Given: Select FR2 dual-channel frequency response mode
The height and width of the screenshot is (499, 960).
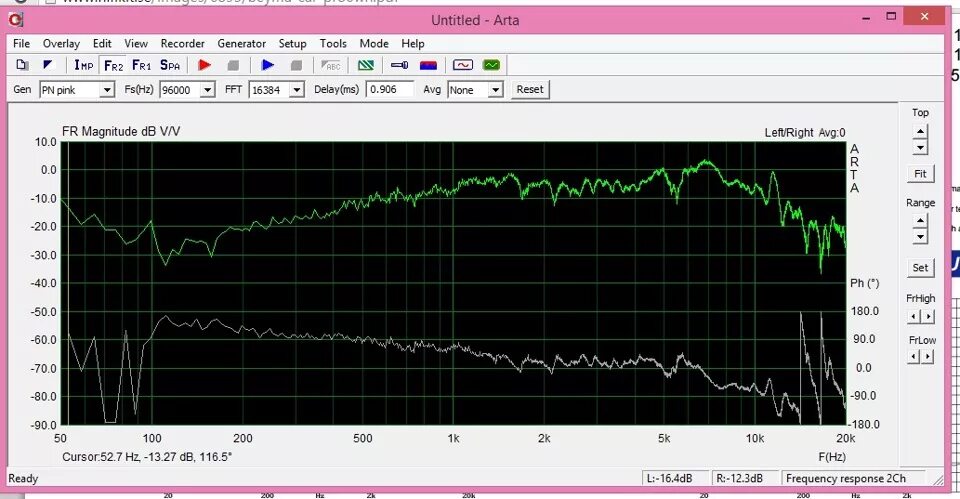Looking at the screenshot, I should point(114,65).
